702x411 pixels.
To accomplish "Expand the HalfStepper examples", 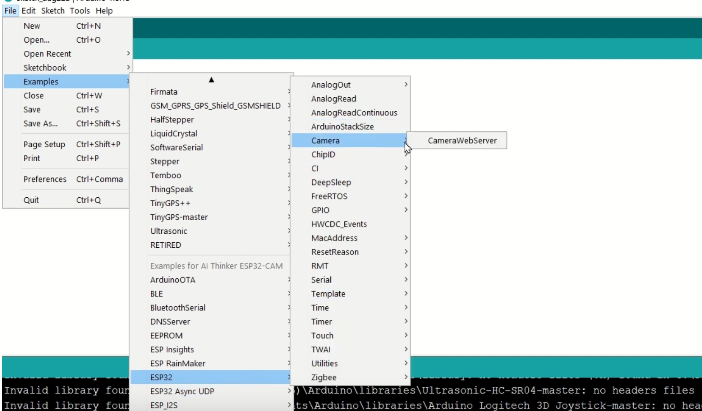I will pyautogui.click(x=211, y=120).
